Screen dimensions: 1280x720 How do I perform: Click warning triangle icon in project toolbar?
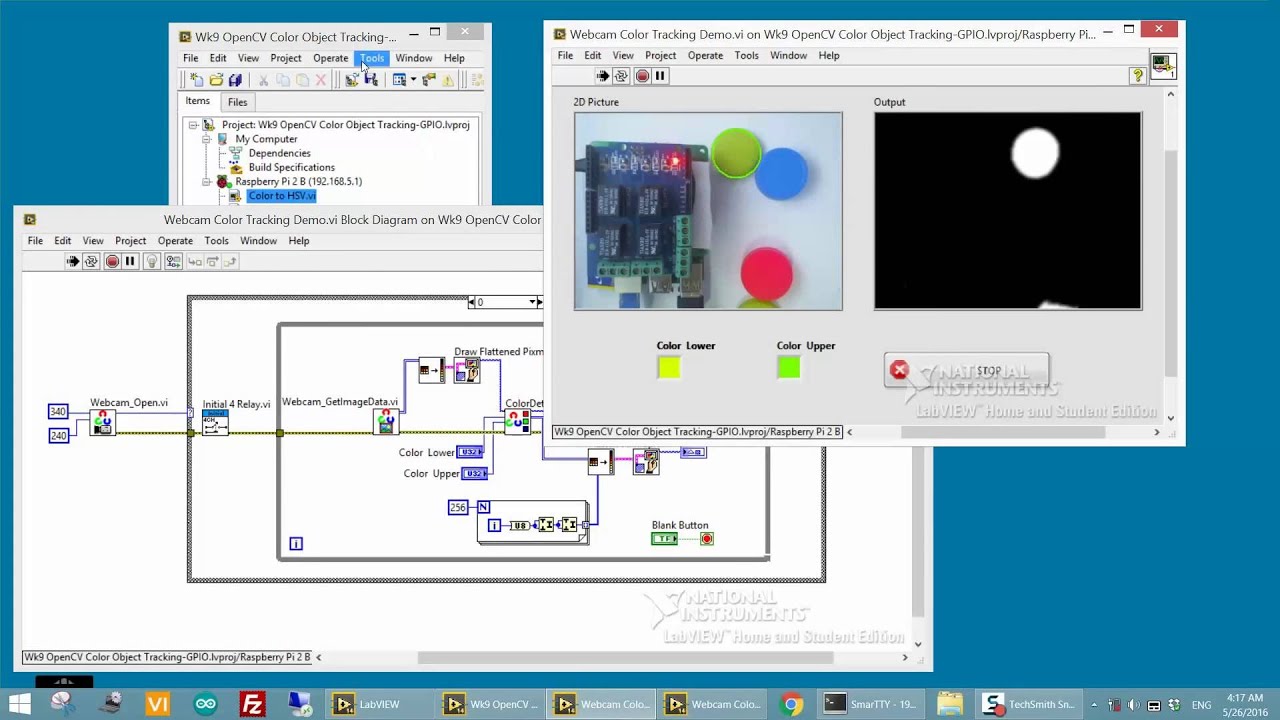click(448, 80)
